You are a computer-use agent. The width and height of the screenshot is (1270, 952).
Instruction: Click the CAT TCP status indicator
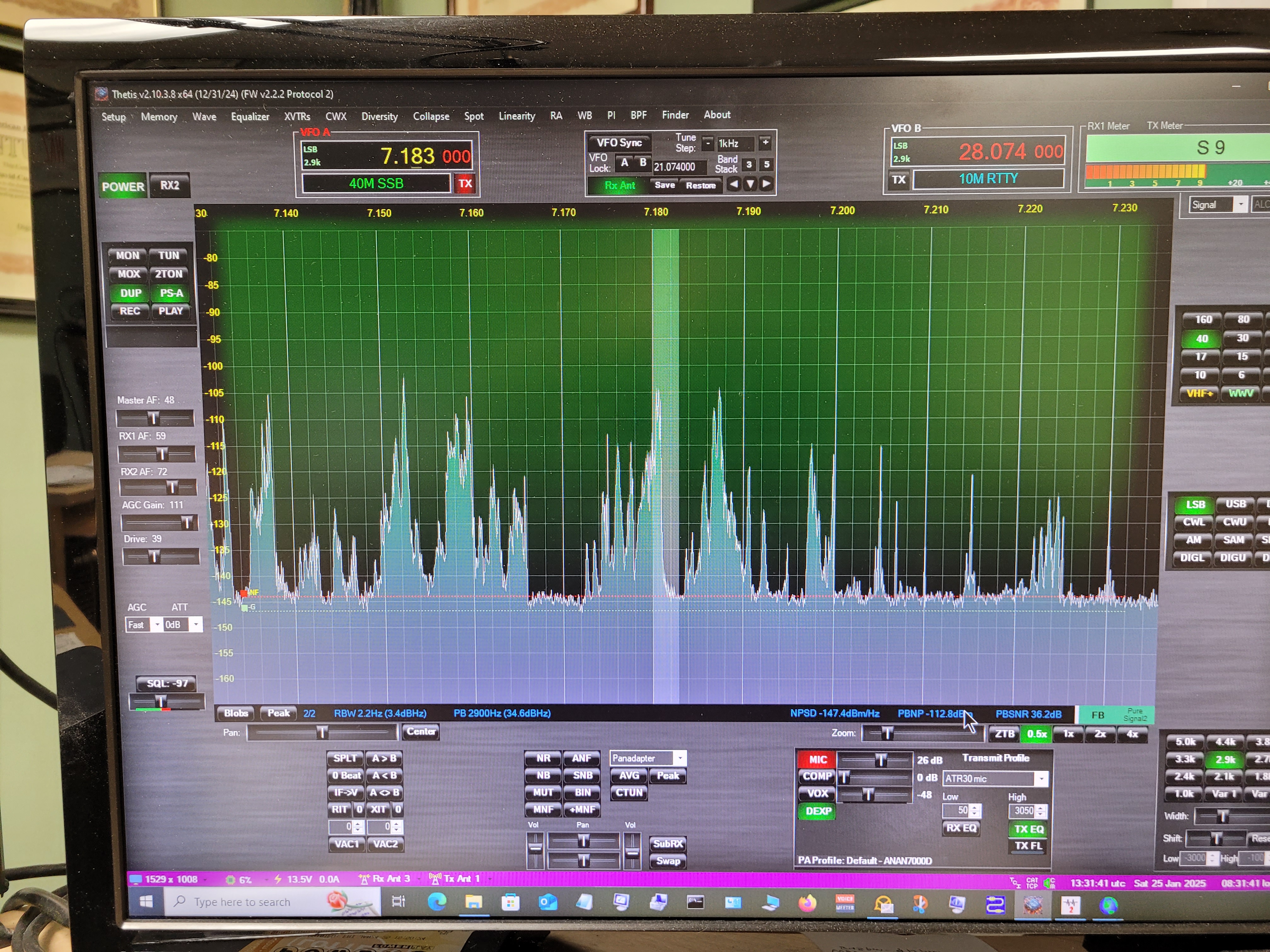click(1032, 882)
